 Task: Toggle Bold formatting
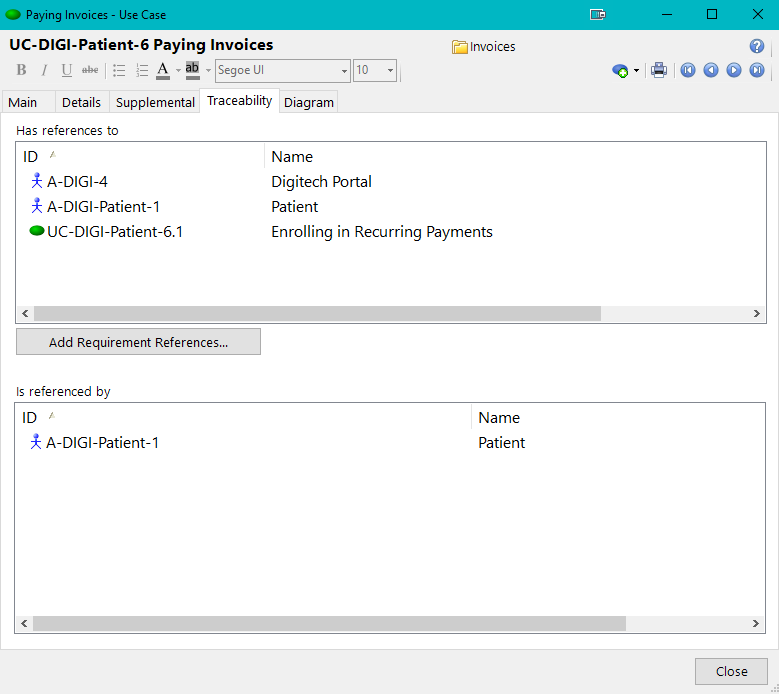click(x=21, y=70)
